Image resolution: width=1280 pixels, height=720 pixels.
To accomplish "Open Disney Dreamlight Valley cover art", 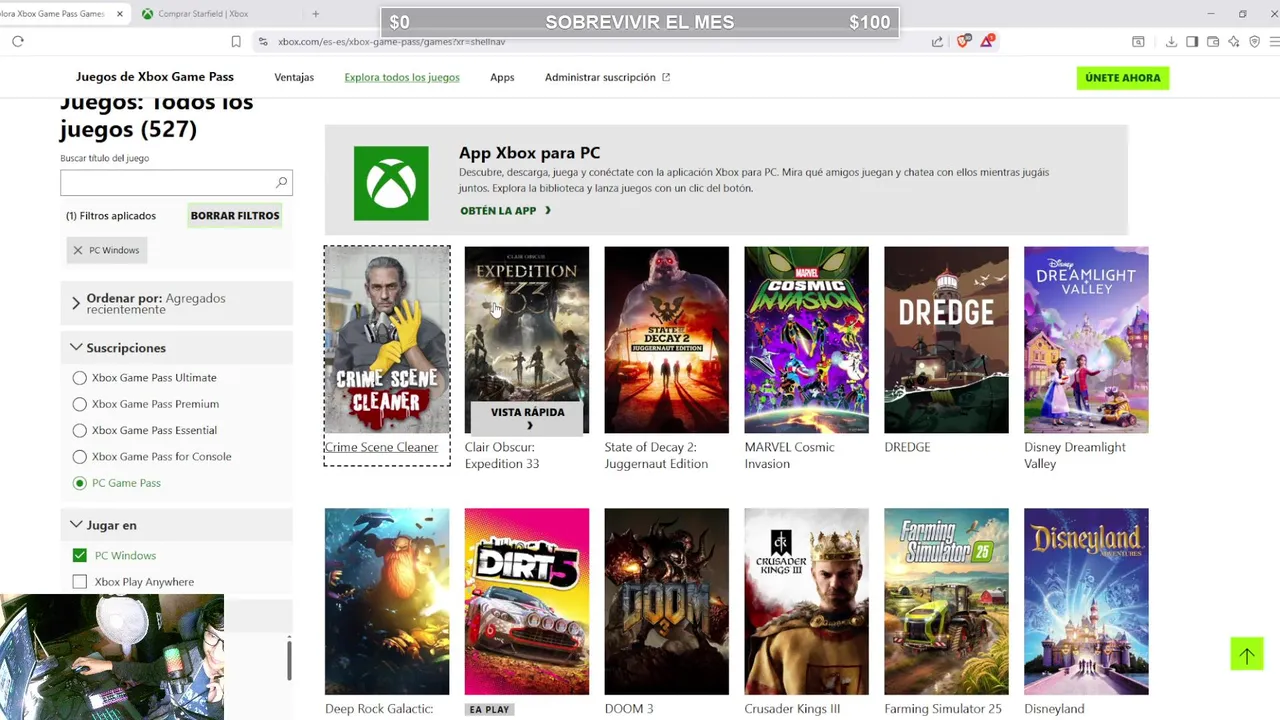I will [1086, 340].
